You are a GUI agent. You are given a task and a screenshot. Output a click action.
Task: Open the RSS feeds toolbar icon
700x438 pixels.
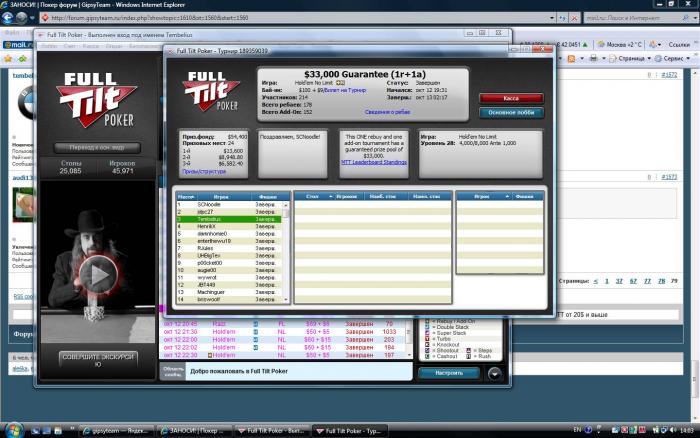point(571,58)
